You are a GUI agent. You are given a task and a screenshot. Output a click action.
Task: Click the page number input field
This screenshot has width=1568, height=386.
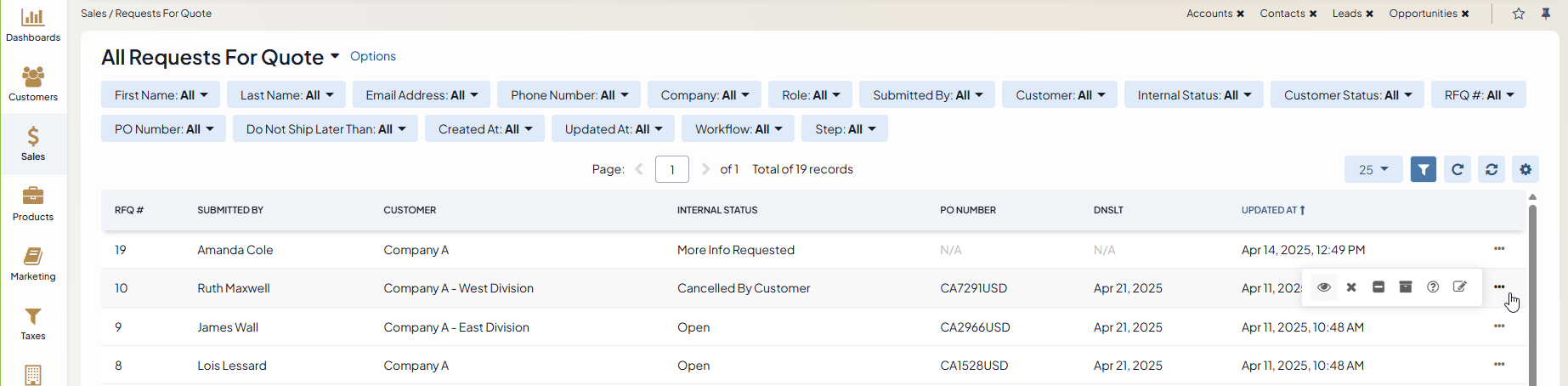pyautogui.click(x=671, y=169)
